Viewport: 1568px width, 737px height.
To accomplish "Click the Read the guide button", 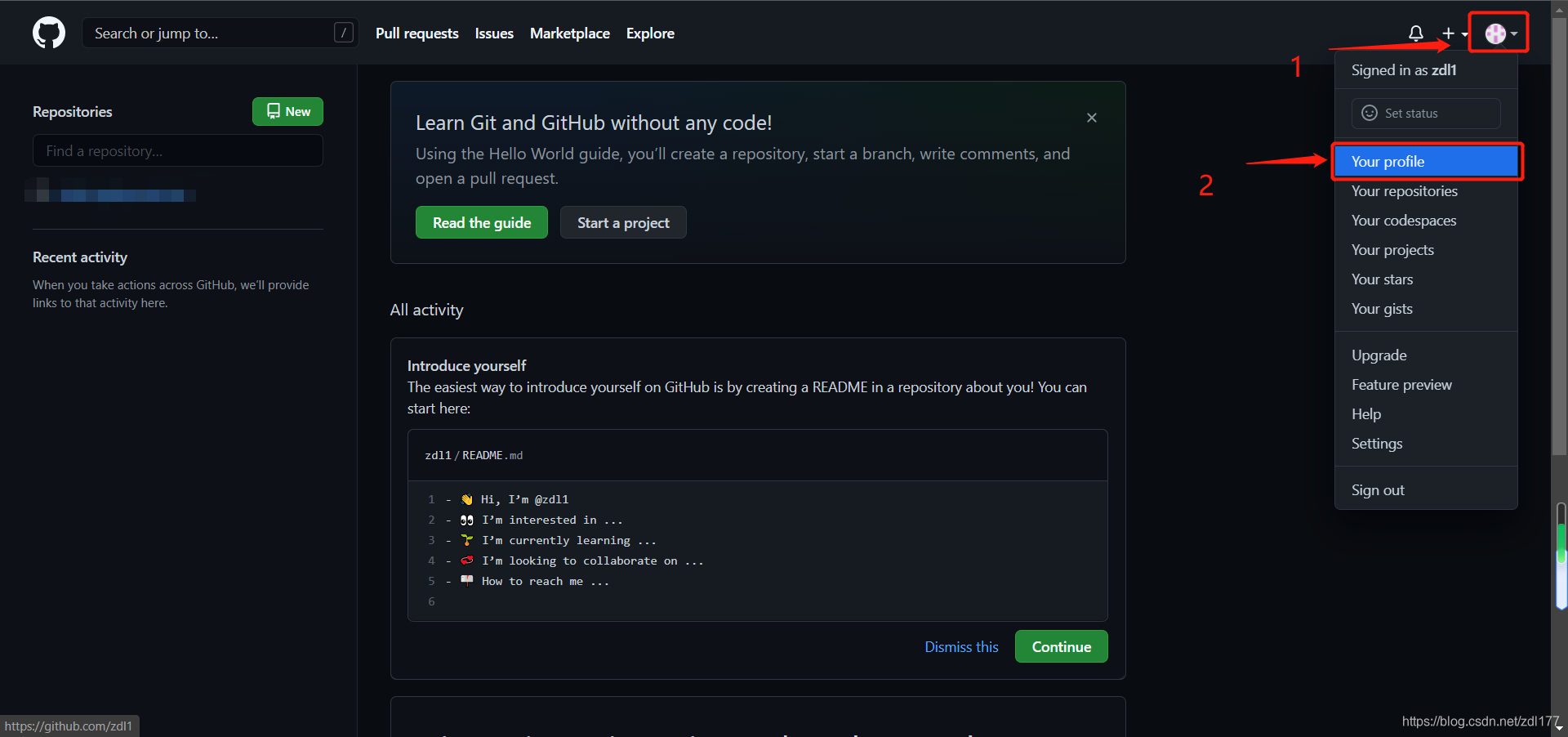I will coord(482,222).
